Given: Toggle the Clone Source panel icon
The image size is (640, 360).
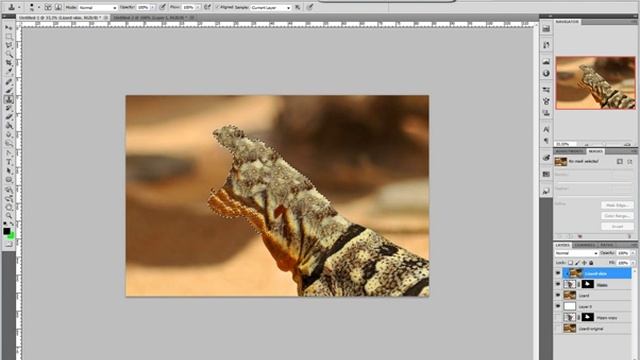Looking at the screenshot, I should (x=58, y=7).
